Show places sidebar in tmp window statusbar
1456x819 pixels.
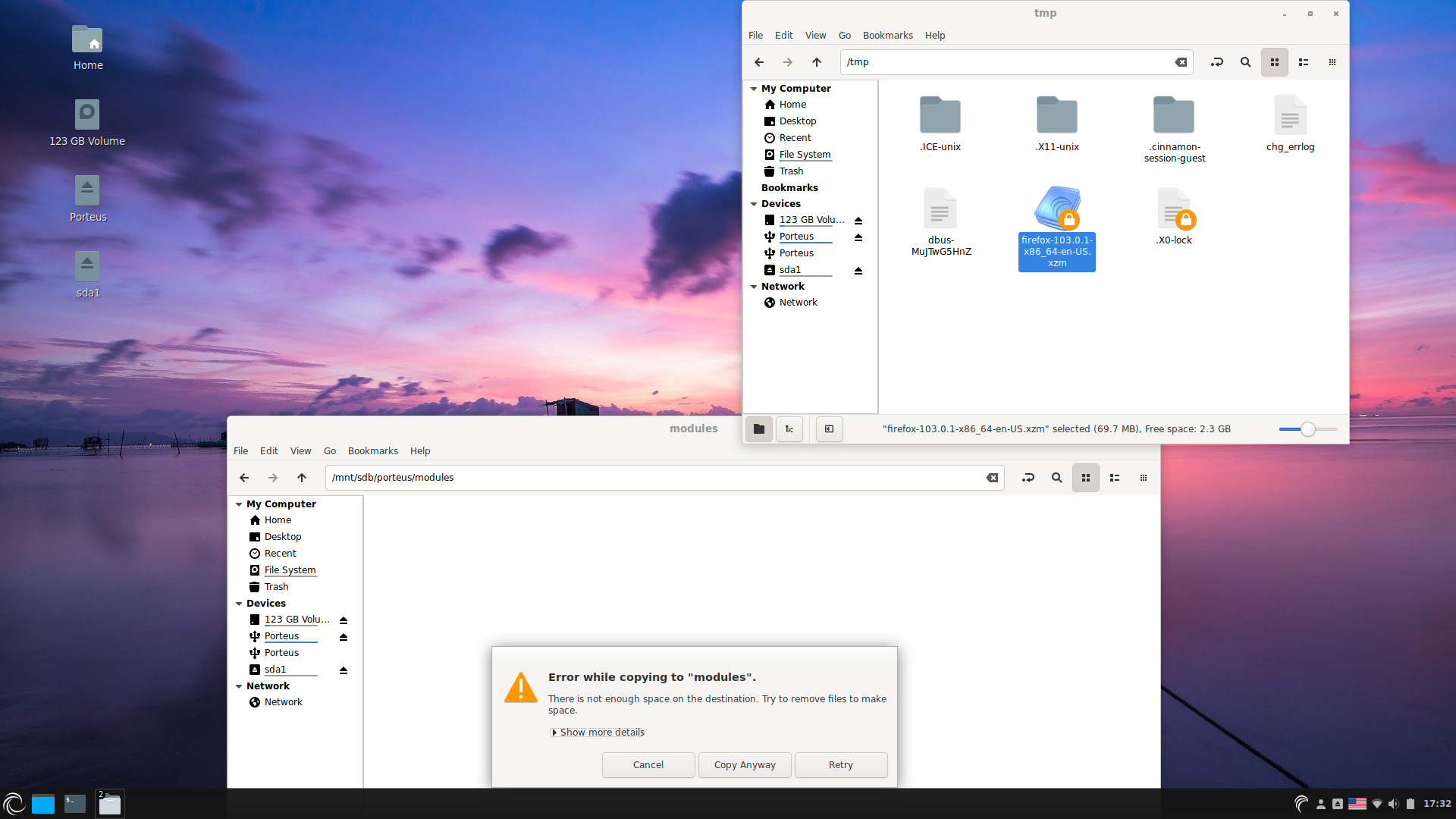tap(759, 429)
